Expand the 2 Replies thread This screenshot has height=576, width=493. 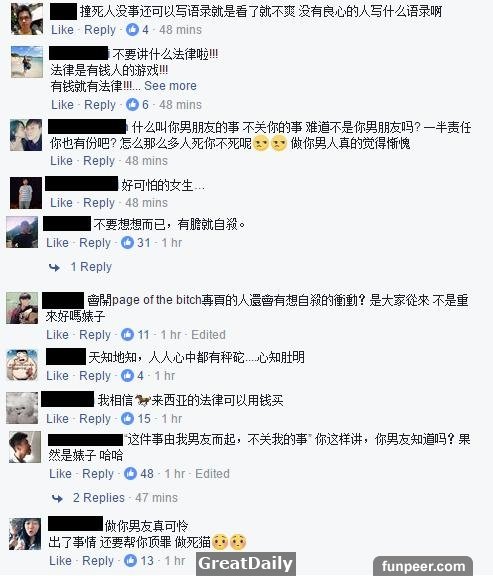99,498
